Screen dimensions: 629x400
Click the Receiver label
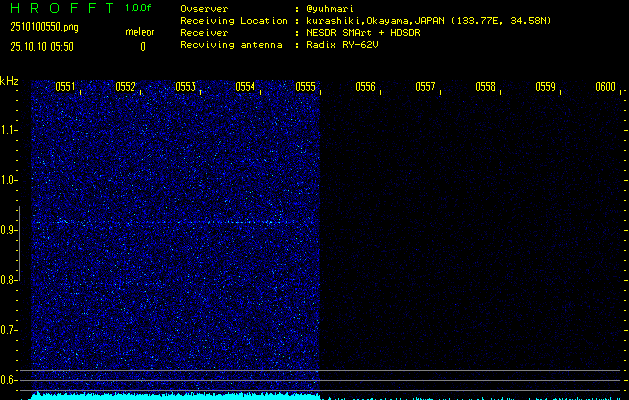[x=204, y=33]
